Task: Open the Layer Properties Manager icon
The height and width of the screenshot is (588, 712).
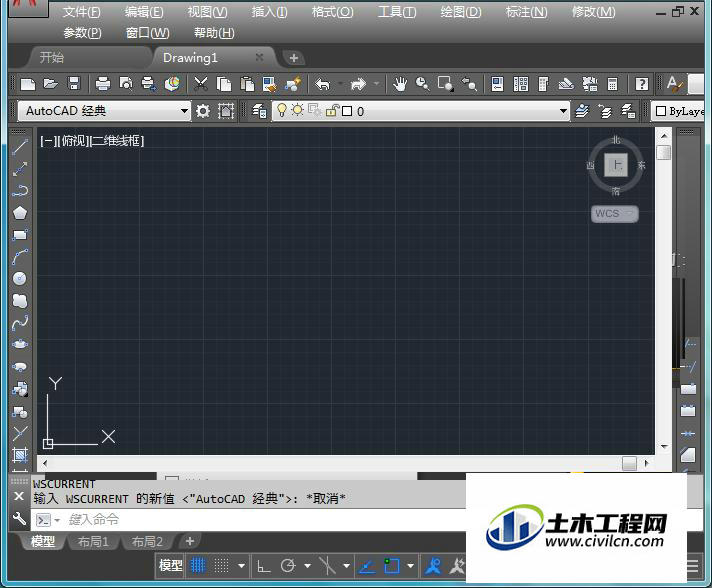Action: click(x=259, y=111)
